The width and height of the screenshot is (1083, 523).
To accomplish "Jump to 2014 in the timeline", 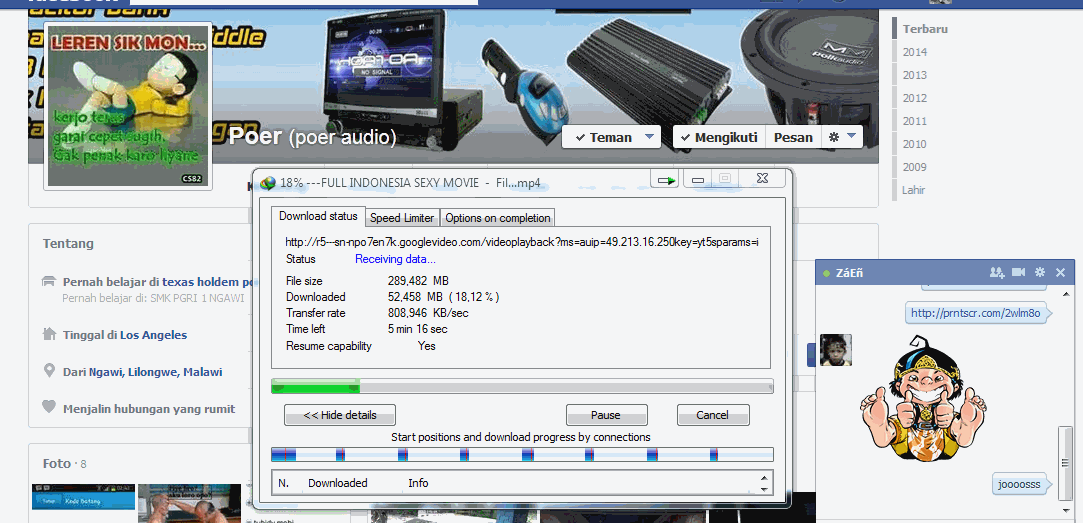I will point(914,52).
